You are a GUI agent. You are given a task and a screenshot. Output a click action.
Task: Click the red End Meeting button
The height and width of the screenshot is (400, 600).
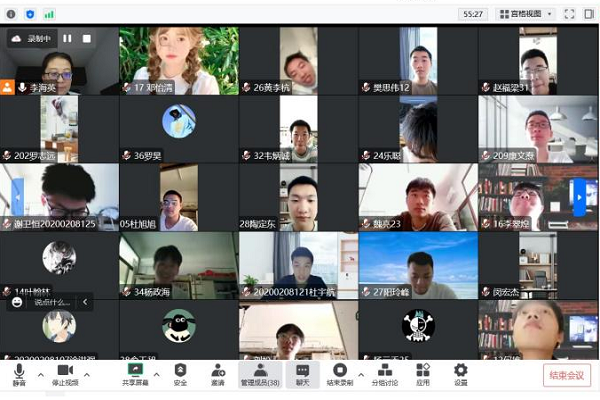[x=568, y=374]
